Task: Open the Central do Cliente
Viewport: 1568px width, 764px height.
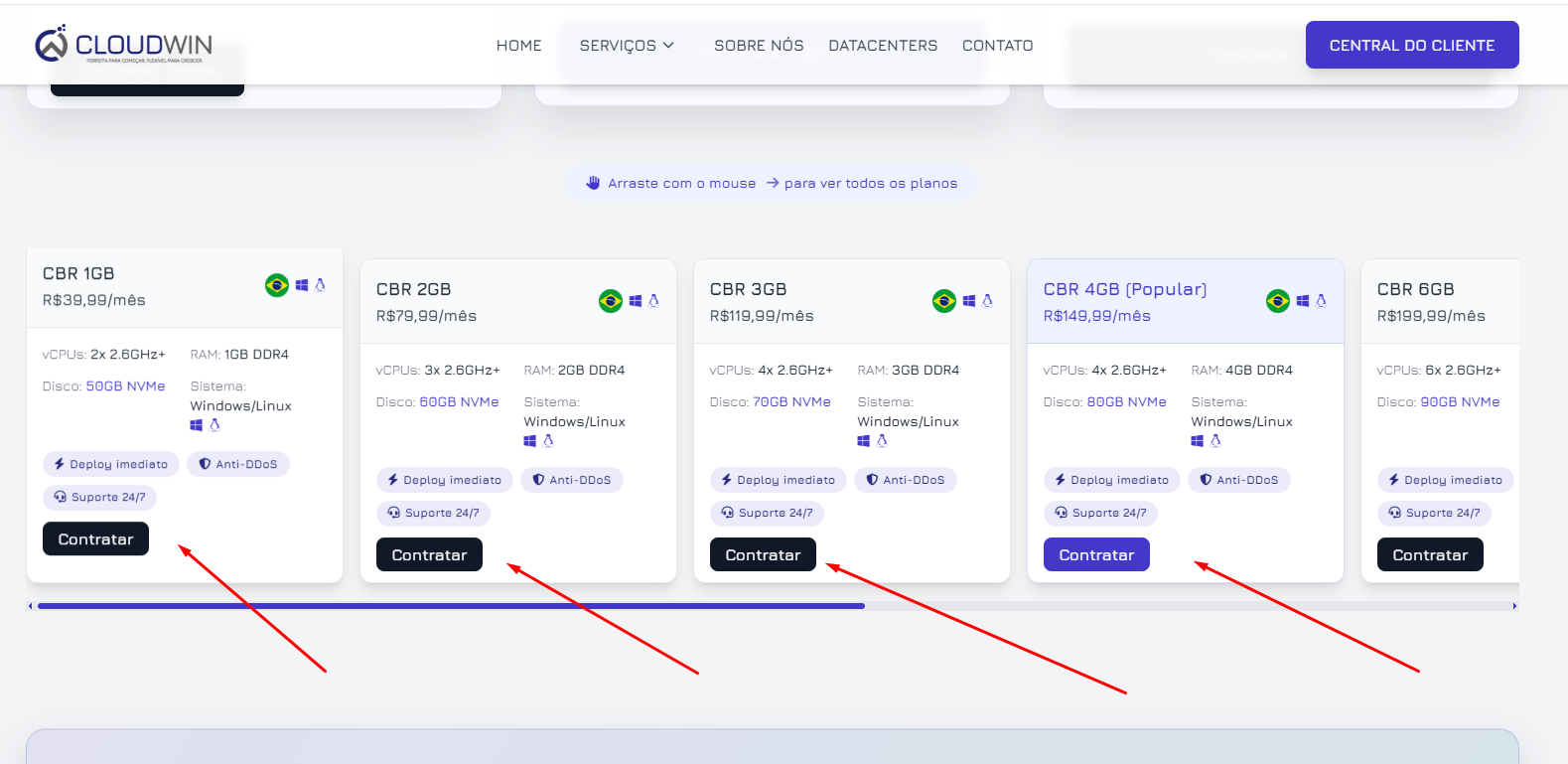Action: [1412, 45]
